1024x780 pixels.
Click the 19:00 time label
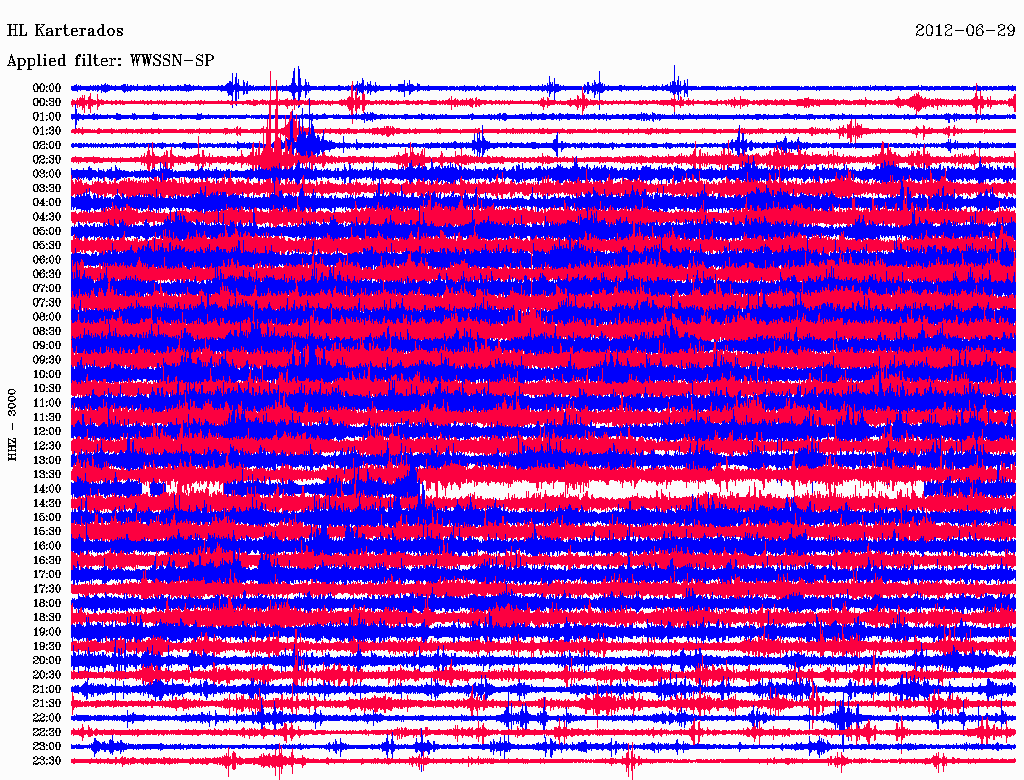click(x=47, y=632)
